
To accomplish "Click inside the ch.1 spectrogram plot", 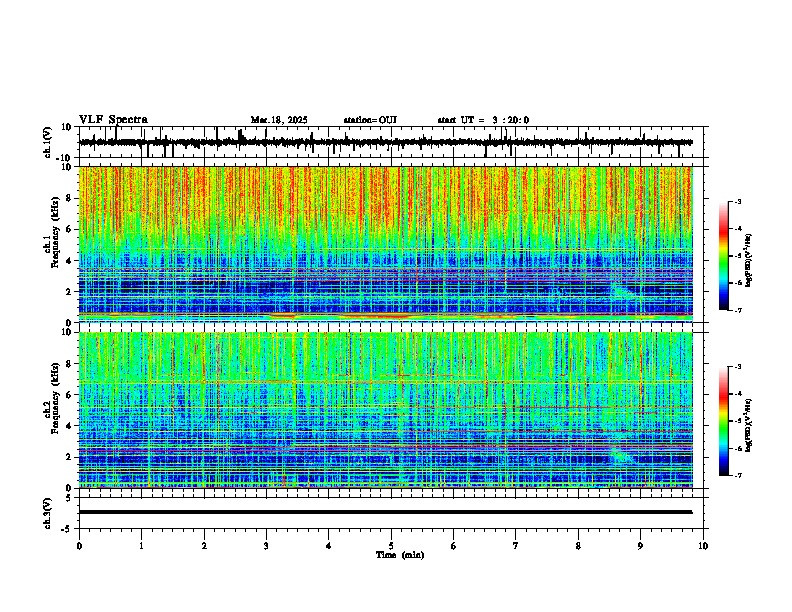I will pos(385,244).
